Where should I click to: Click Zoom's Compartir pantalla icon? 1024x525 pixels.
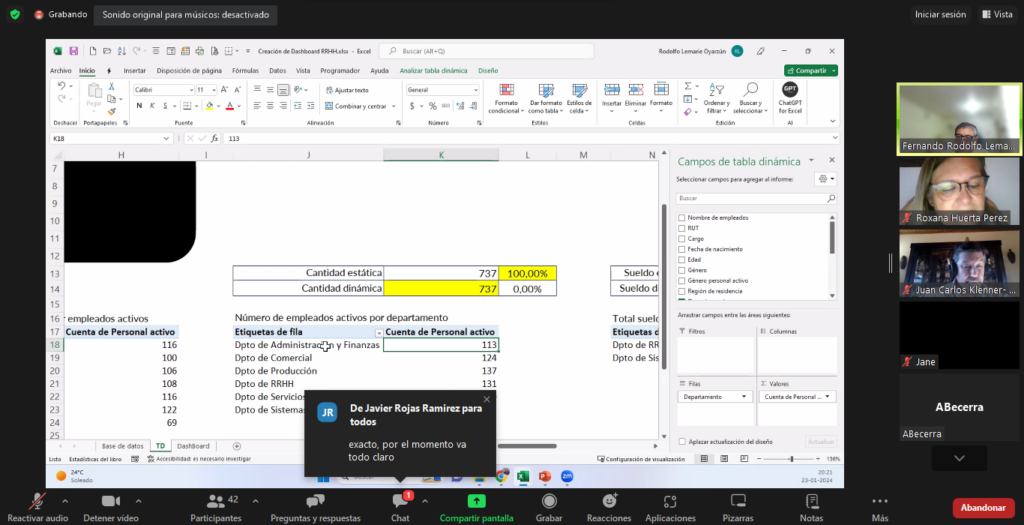[476, 501]
